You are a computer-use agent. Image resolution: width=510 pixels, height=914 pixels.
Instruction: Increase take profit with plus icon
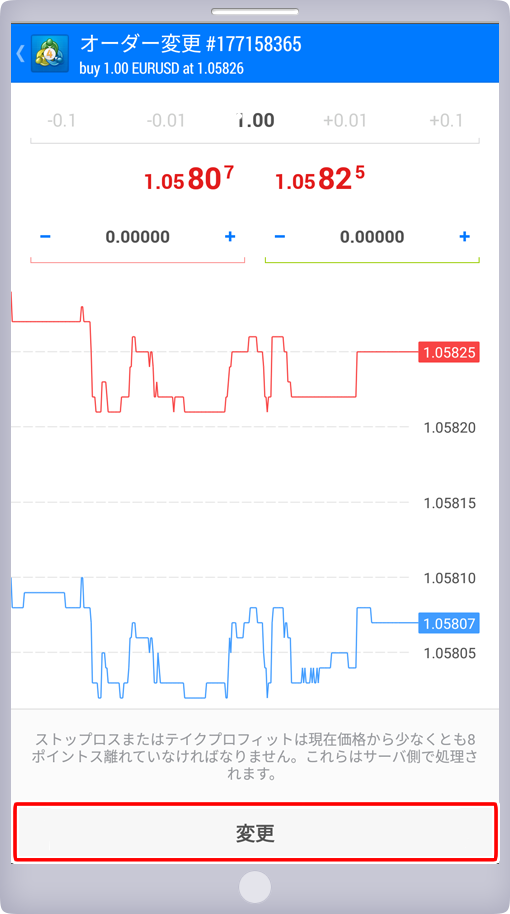465,237
